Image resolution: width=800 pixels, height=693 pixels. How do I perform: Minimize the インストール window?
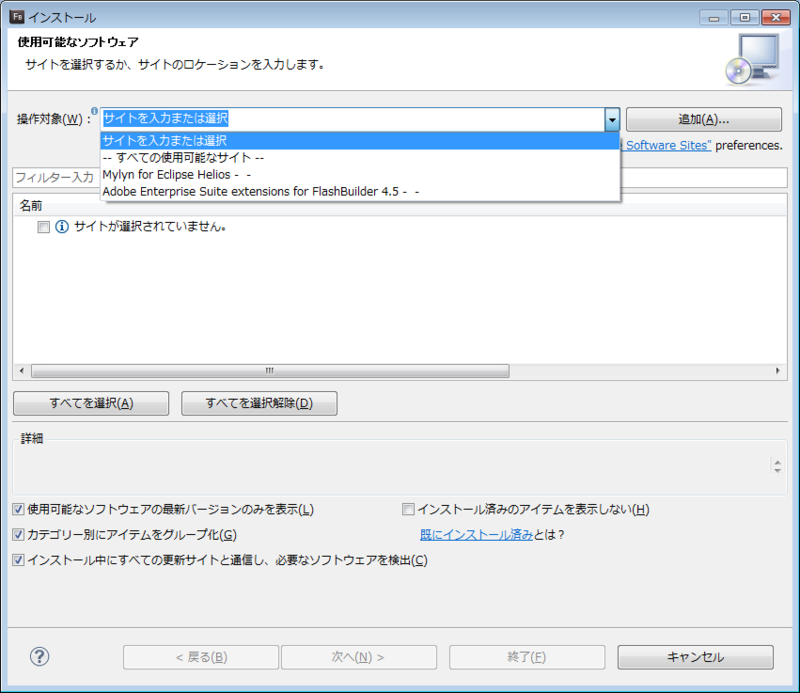[x=714, y=18]
